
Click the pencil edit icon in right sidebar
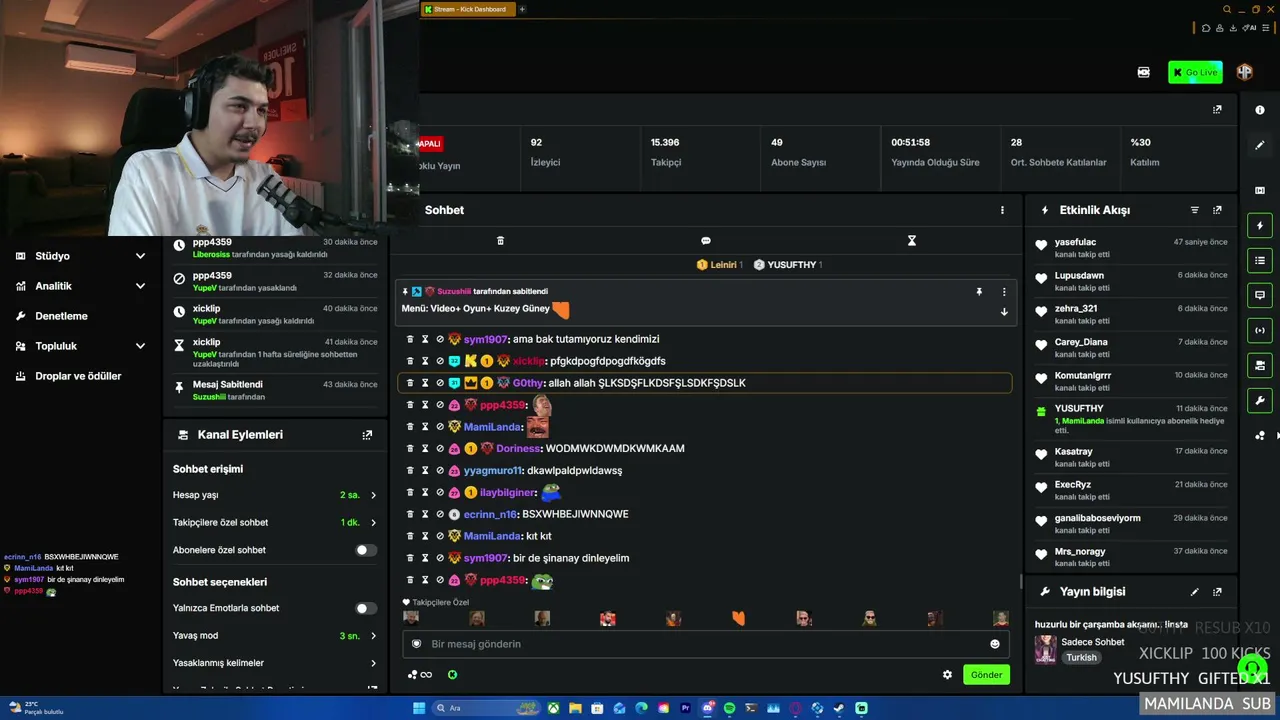(1260, 145)
